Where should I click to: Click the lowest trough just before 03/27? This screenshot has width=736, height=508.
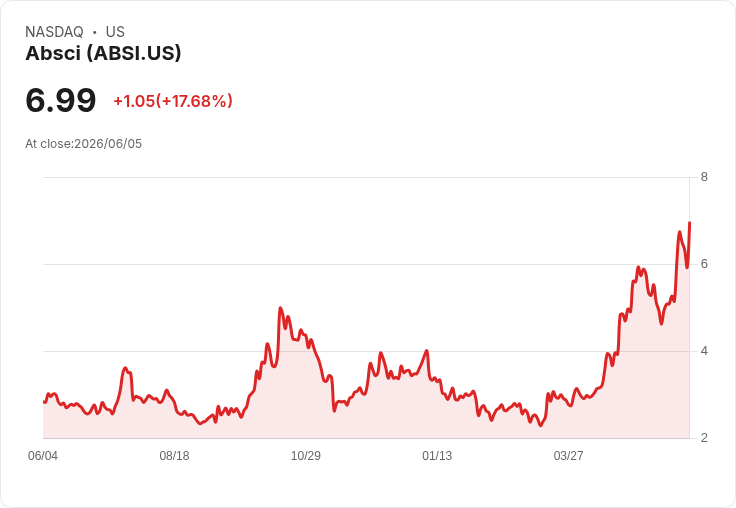pyautogui.click(x=541, y=425)
